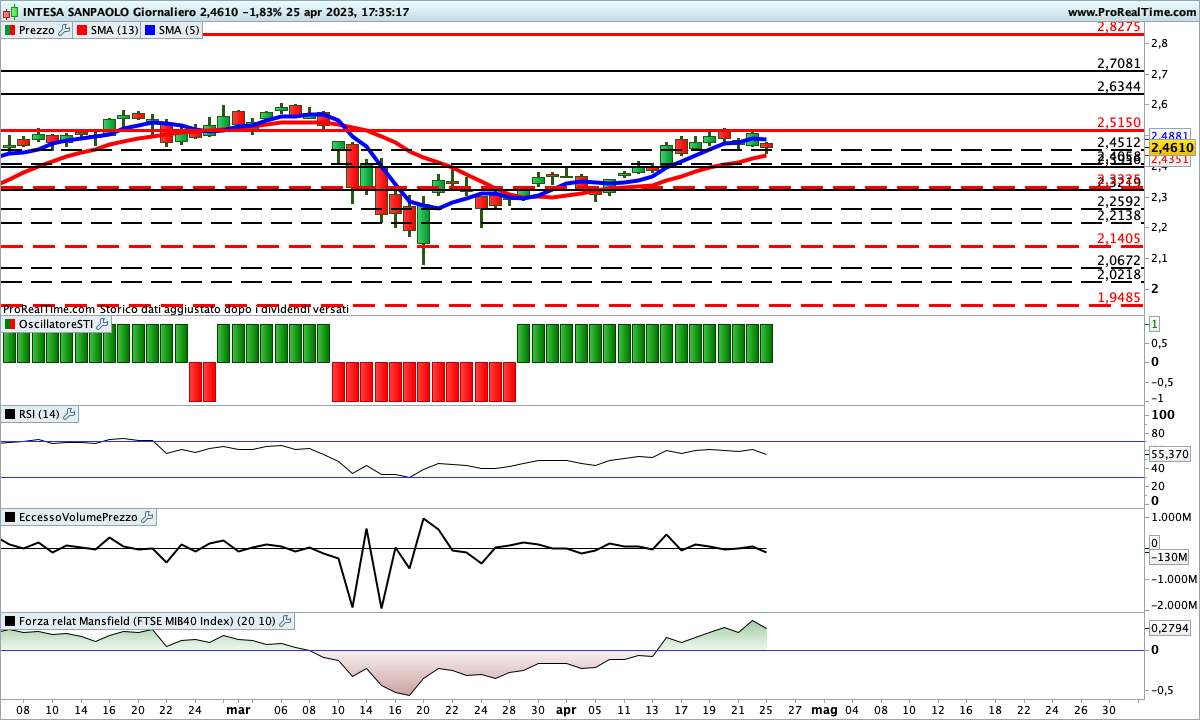Click the mar month label on the time axis

click(x=238, y=709)
